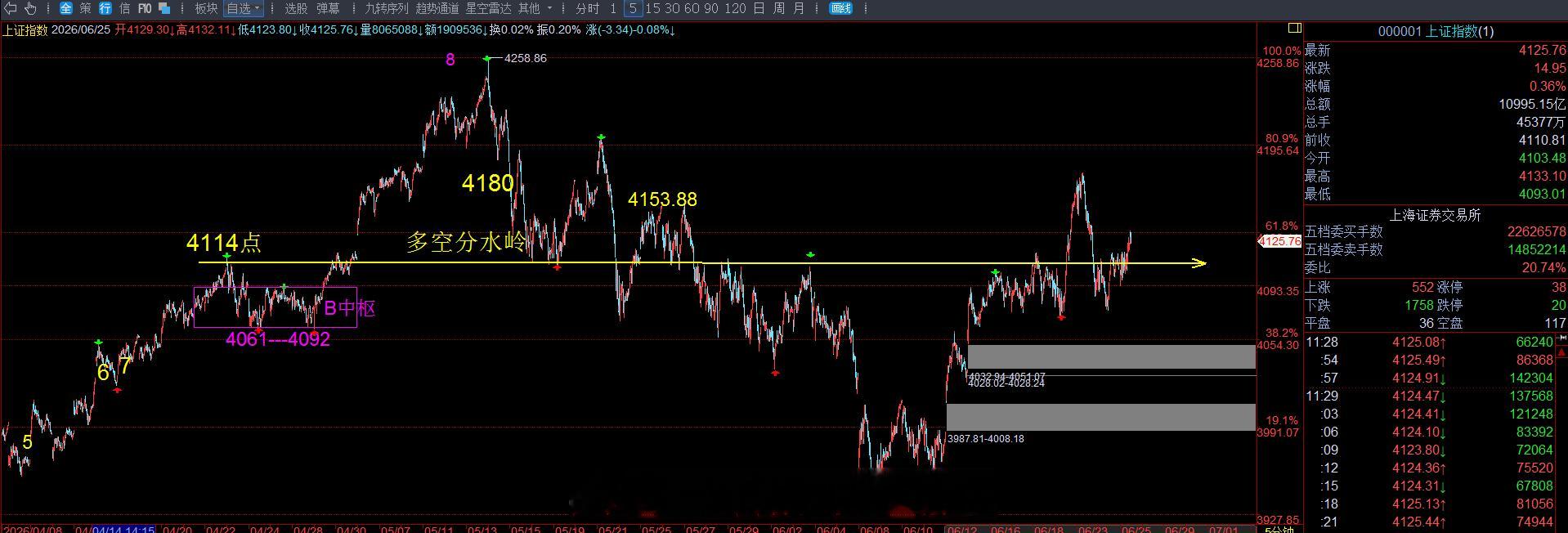Click the 61.8% Fibonacci level label

(x=1281, y=226)
